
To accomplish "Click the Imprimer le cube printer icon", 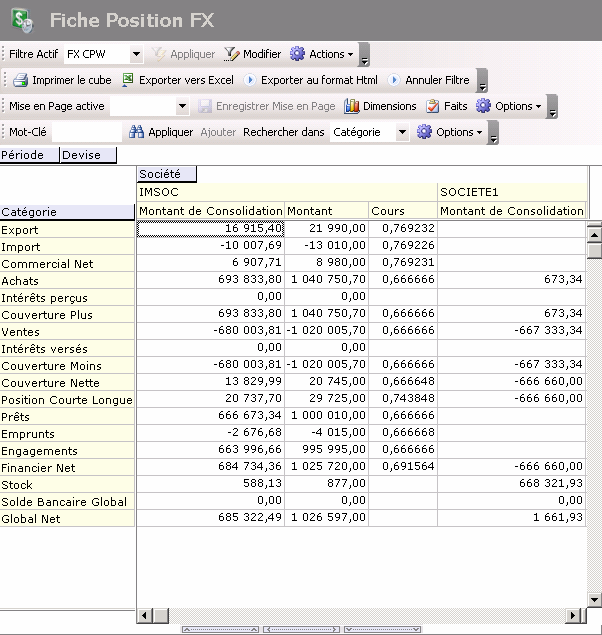I will [20, 80].
